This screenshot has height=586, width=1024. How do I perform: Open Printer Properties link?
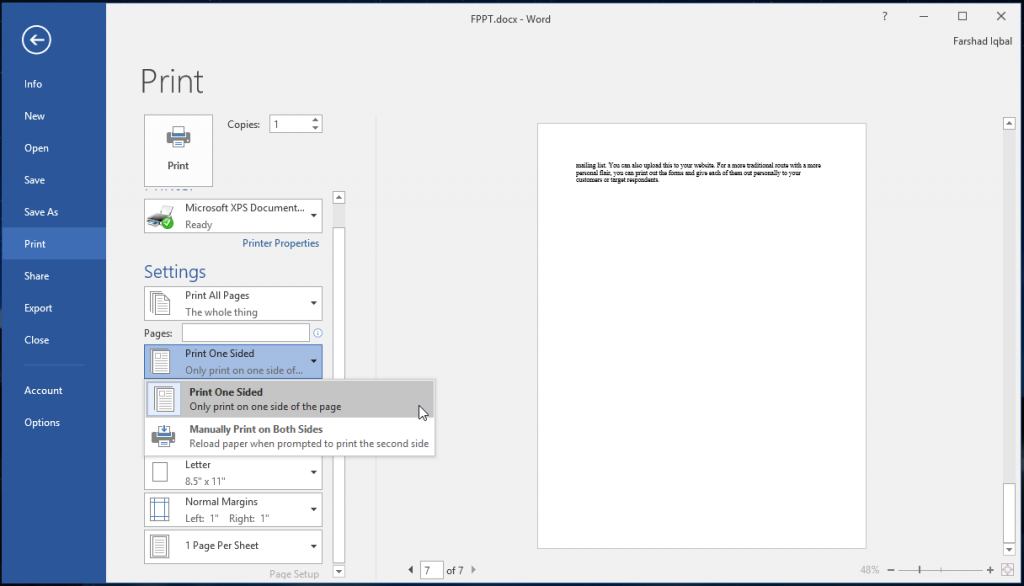[x=280, y=243]
